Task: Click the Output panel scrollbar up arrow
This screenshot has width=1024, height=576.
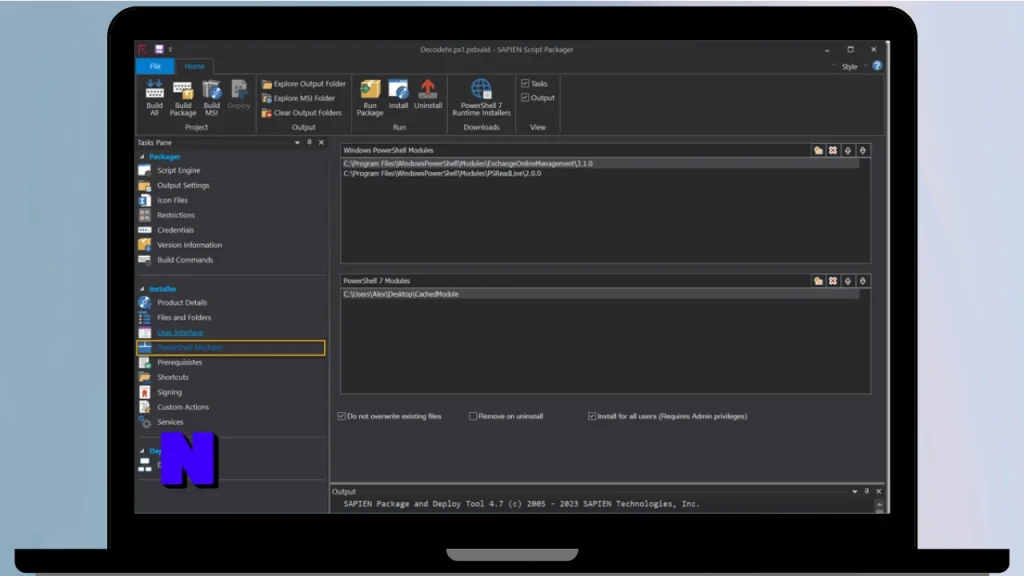Action: (880, 505)
